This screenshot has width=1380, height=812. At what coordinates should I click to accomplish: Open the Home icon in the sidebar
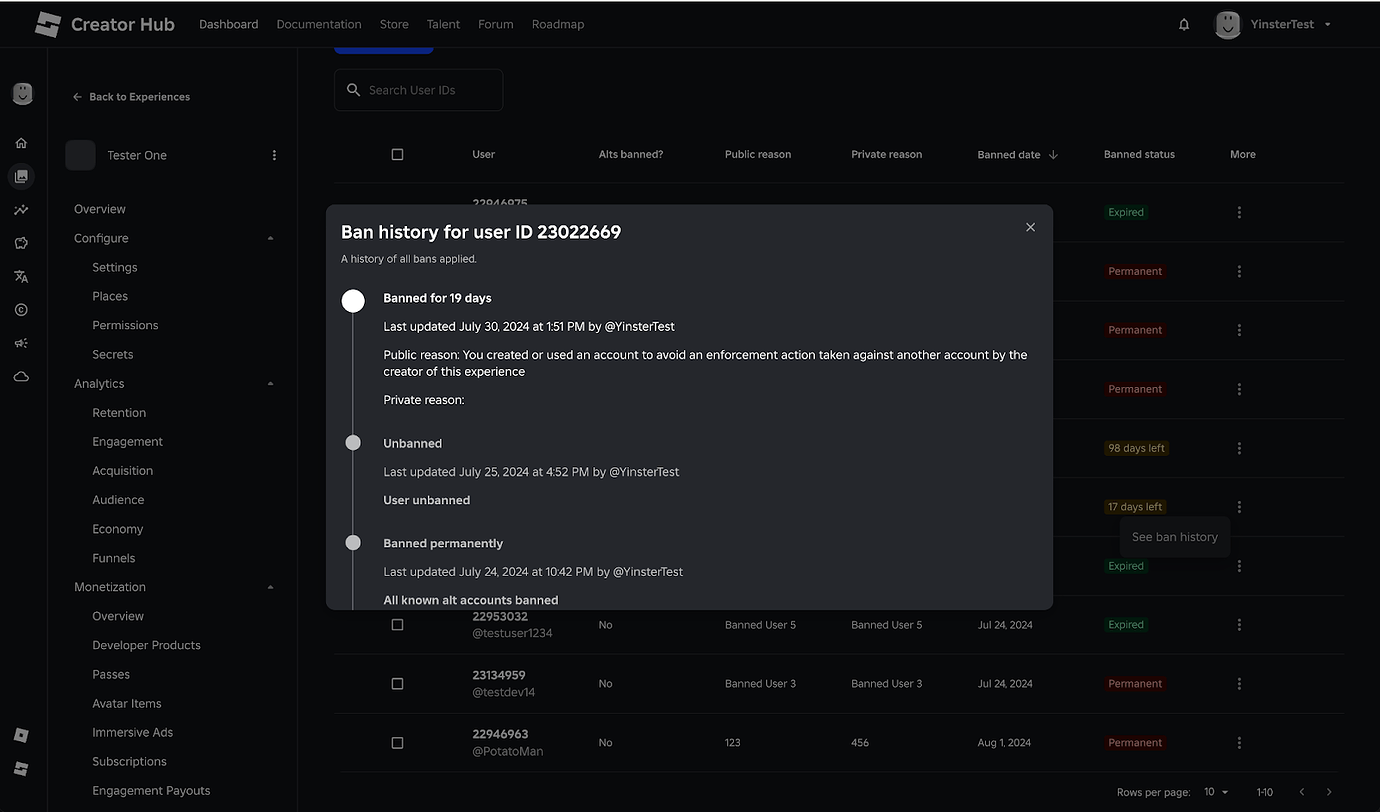tap(22, 142)
